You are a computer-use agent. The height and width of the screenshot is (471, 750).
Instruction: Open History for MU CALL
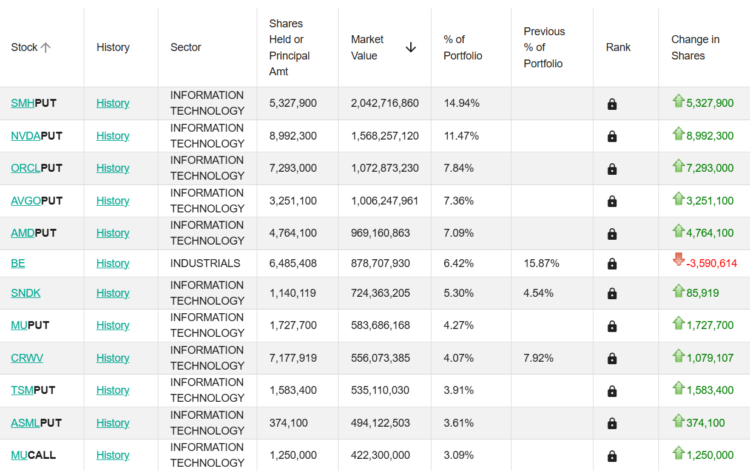pos(113,455)
